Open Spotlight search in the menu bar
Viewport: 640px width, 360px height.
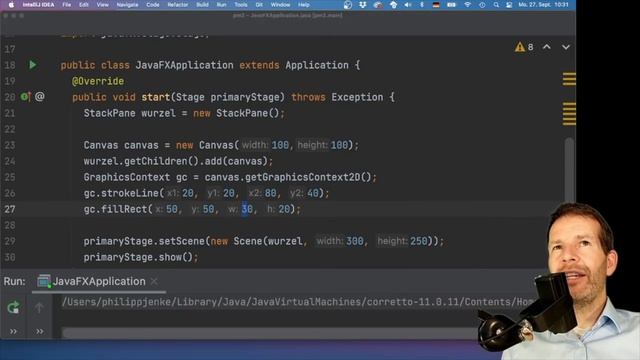tap(496, 5)
